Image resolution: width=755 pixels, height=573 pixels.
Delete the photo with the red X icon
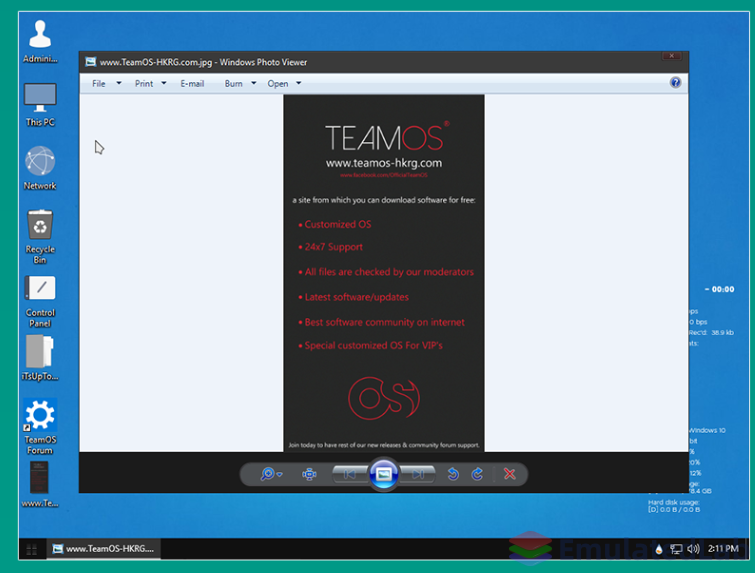[x=509, y=474]
